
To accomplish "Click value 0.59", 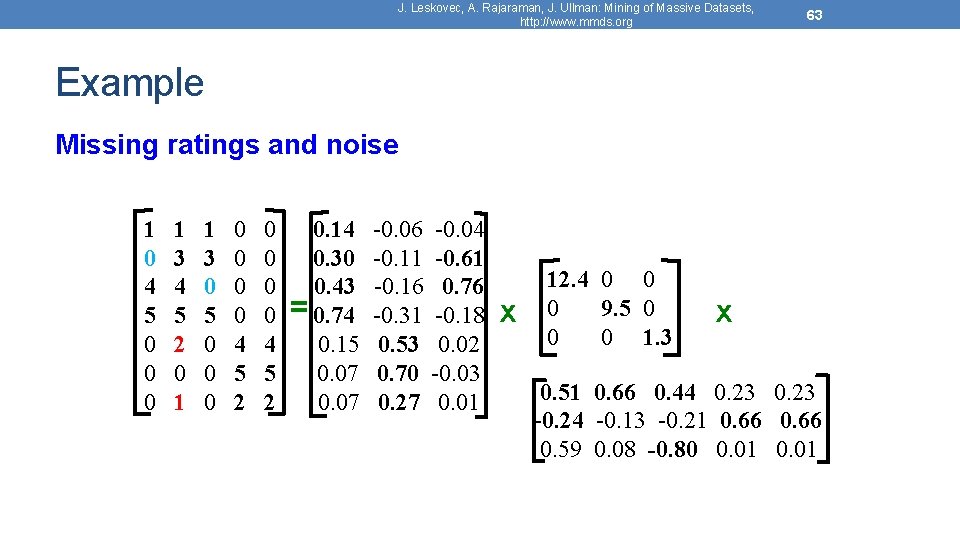I will (x=560, y=449).
